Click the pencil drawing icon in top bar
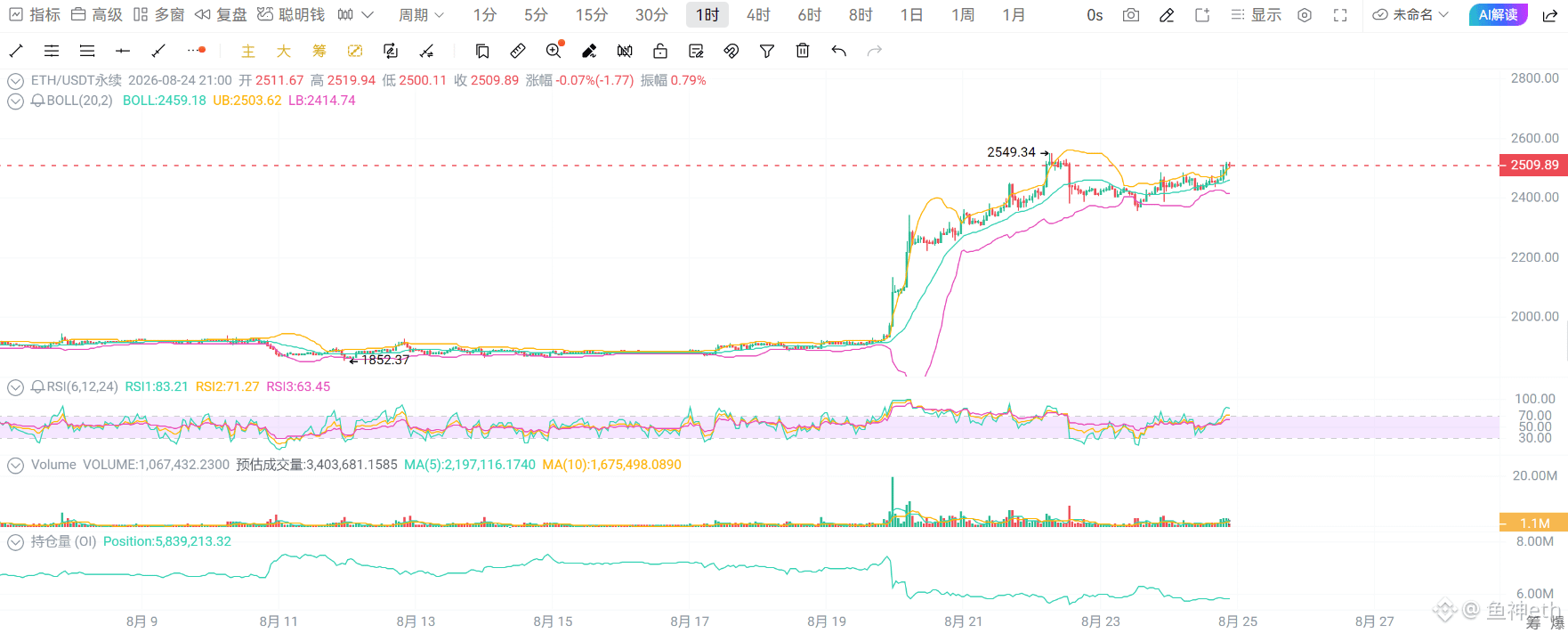 point(1167,15)
